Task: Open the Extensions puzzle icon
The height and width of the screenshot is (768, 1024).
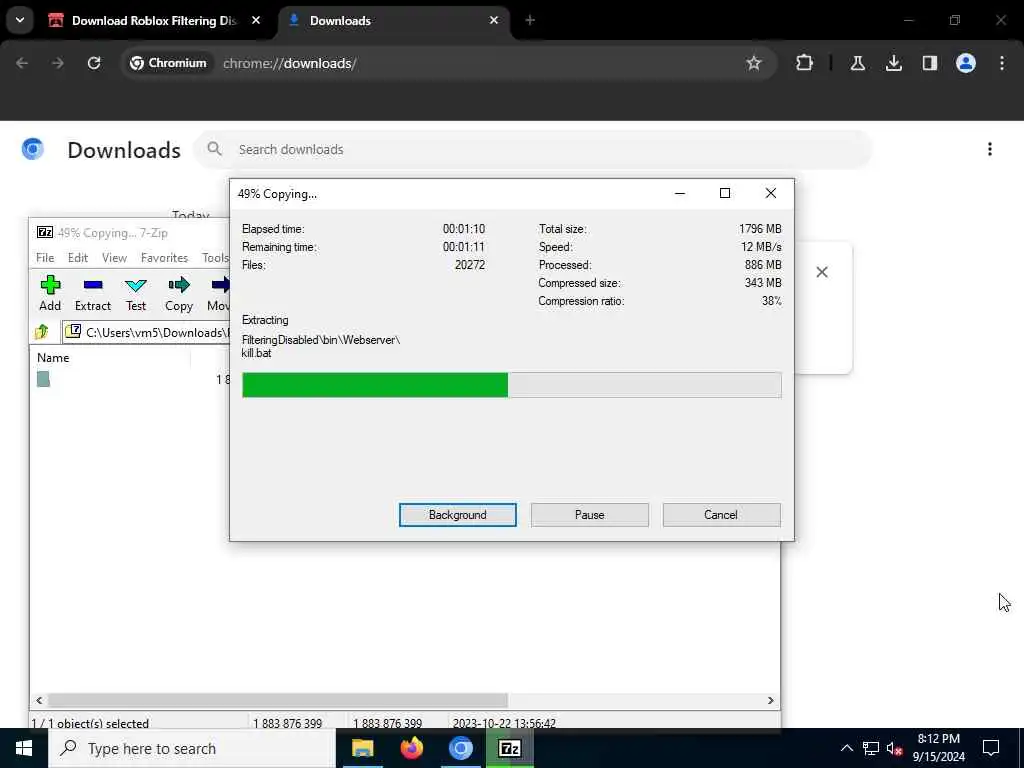Action: click(x=805, y=63)
